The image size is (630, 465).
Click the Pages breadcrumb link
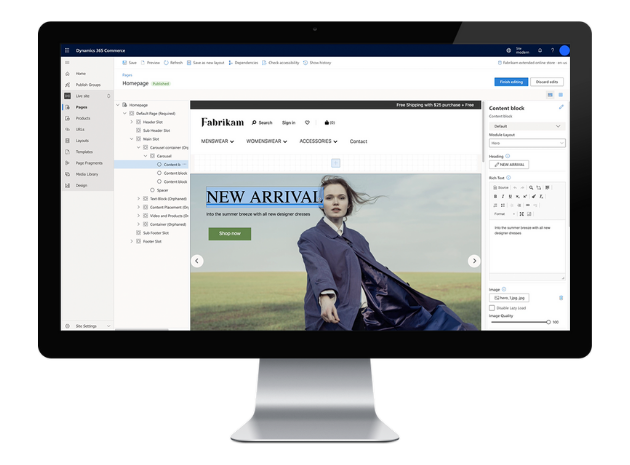(x=127, y=75)
